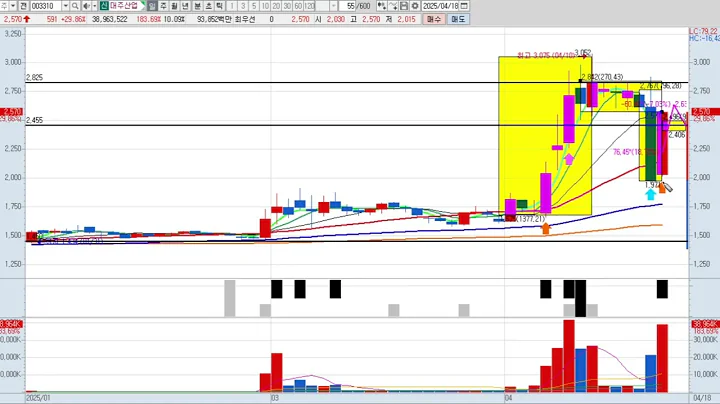
Task: Choose the 5 interval button
Action: coord(254,6)
